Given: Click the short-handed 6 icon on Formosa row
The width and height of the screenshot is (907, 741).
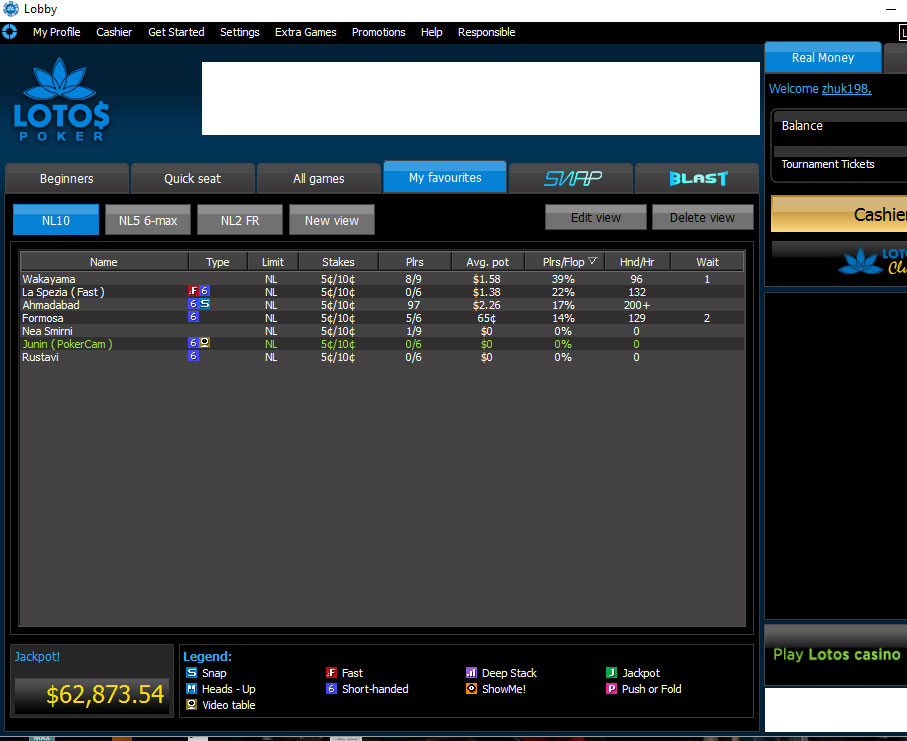Looking at the screenshot, I should click(x=193, y=317).
